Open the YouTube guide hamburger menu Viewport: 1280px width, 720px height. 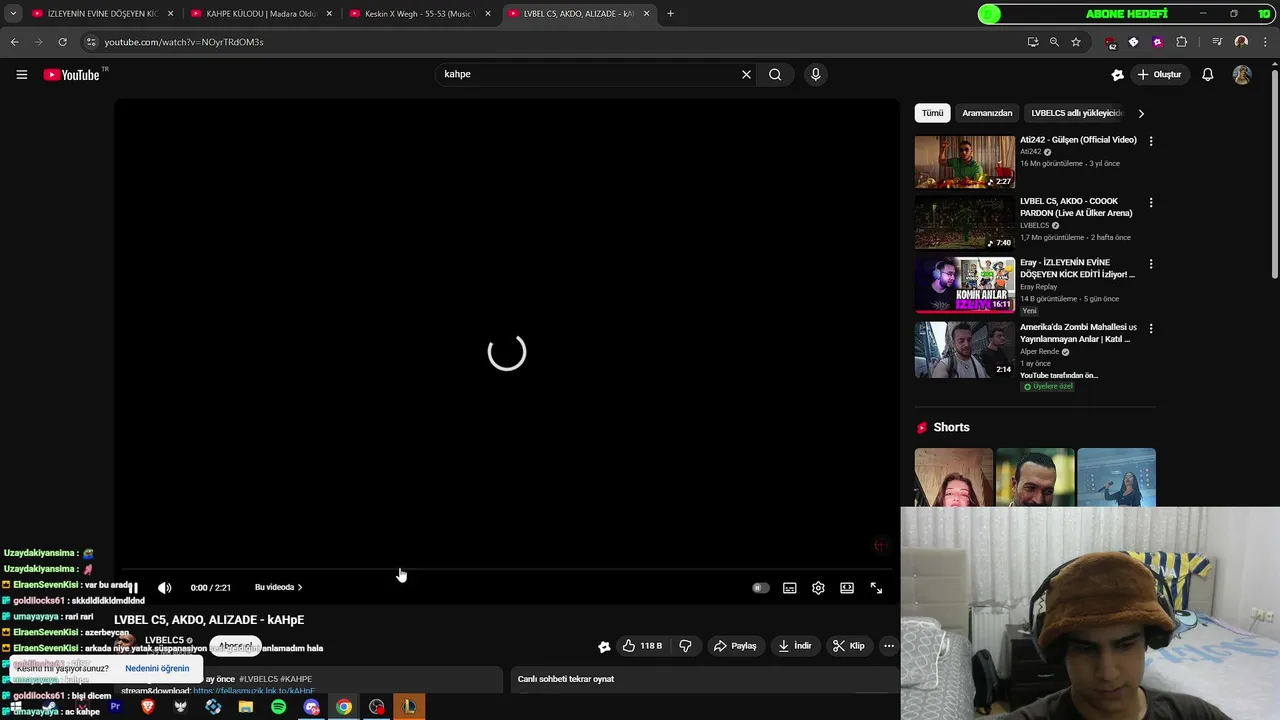pyautogui.click(x=21, y=74)
